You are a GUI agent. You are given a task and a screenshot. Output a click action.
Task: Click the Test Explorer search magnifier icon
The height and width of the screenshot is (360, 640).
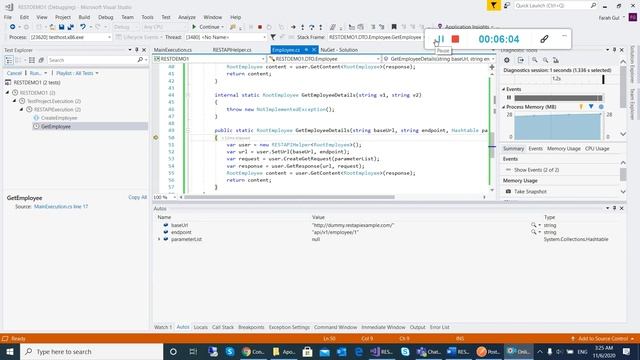coord(140,60)
